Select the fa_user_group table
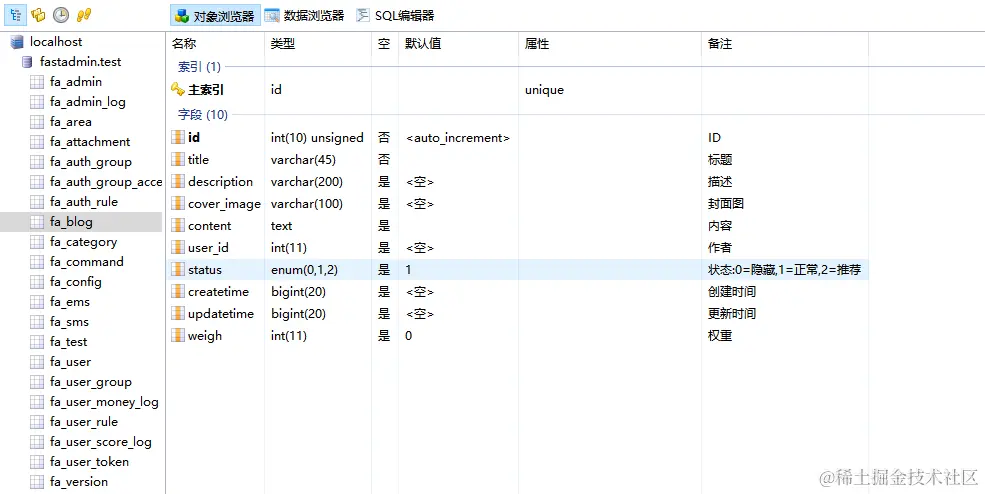Image resolution: width=985 pixels, height=494 pixels. tap(90, 382)
